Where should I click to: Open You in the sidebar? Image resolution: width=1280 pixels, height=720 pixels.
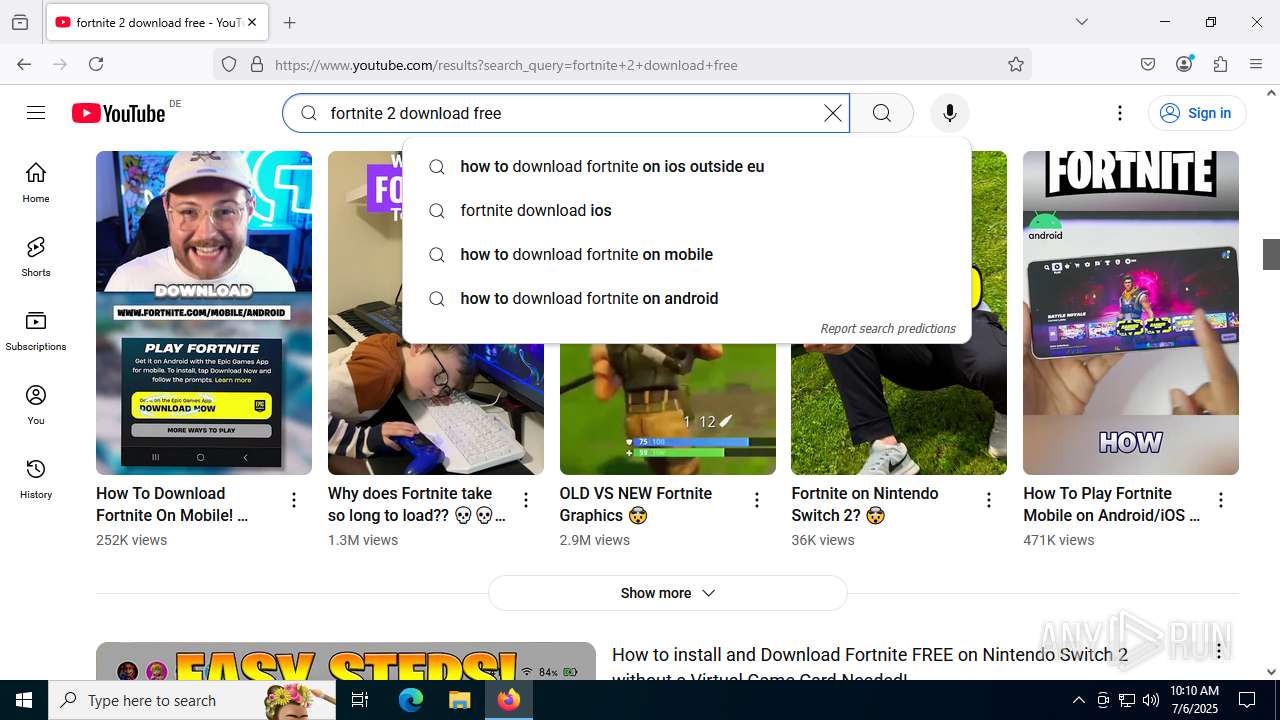[36, 404]
